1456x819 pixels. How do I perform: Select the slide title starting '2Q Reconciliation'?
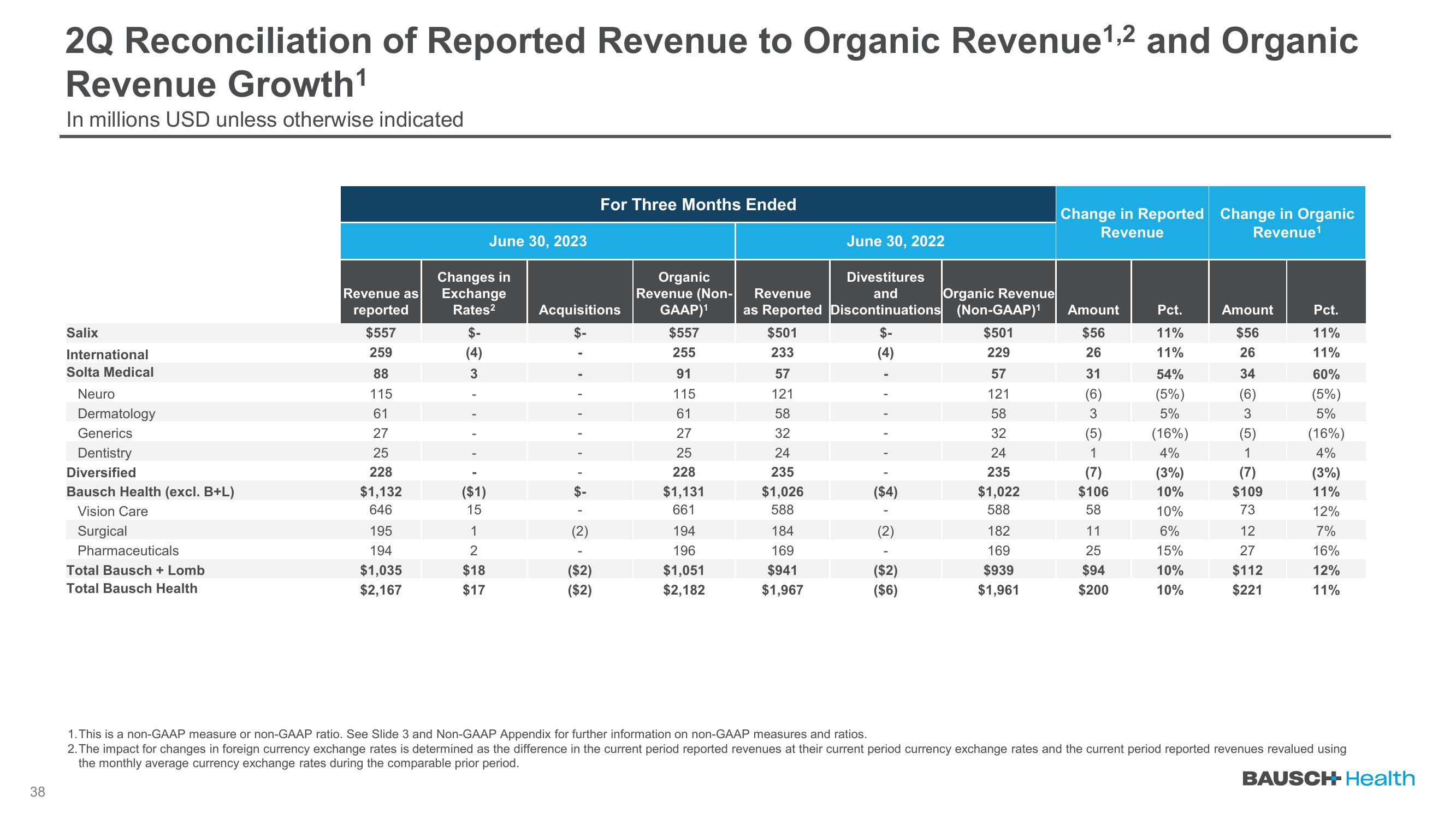pos(712,62)
